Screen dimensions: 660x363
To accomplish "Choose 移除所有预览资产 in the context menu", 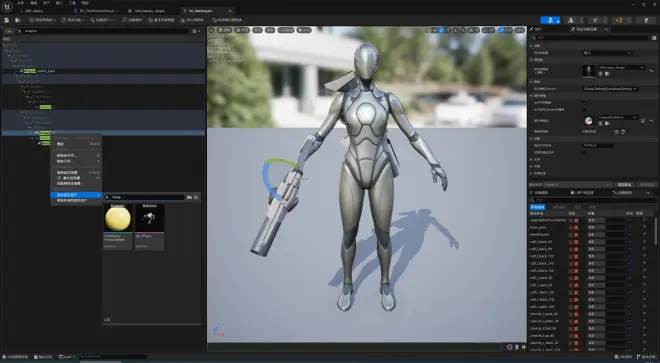I will [x=76, y=201].
